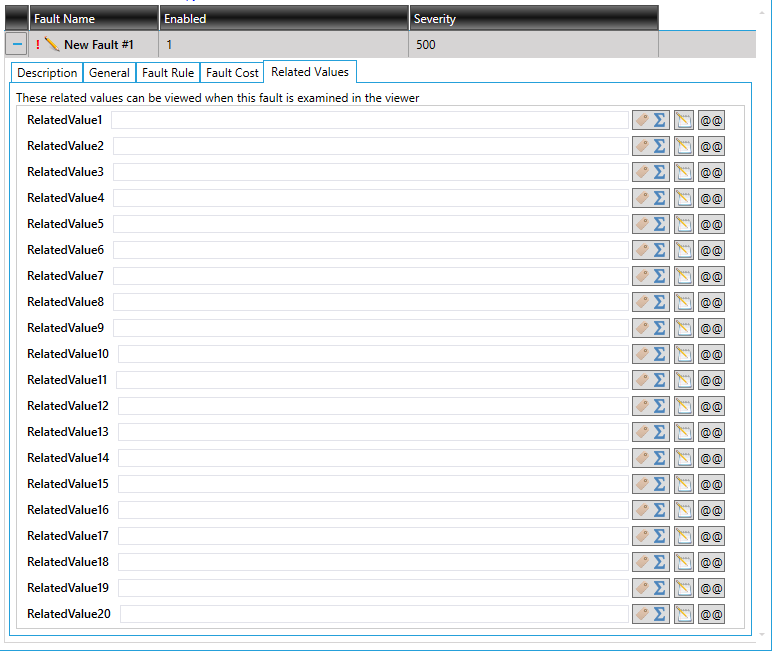Open the notepad editor icon for RelatedValue10
The image size is (777, 655).
pos(684,354)
